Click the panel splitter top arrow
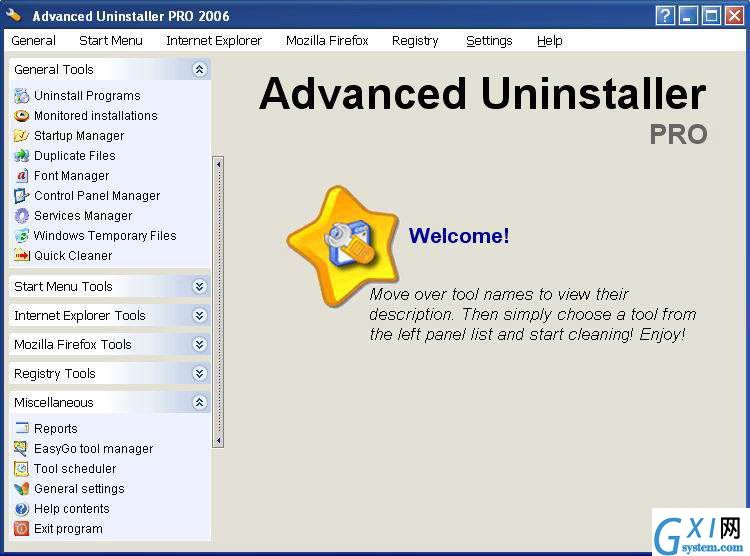The image size is (750, 556). tap(218, 165)
